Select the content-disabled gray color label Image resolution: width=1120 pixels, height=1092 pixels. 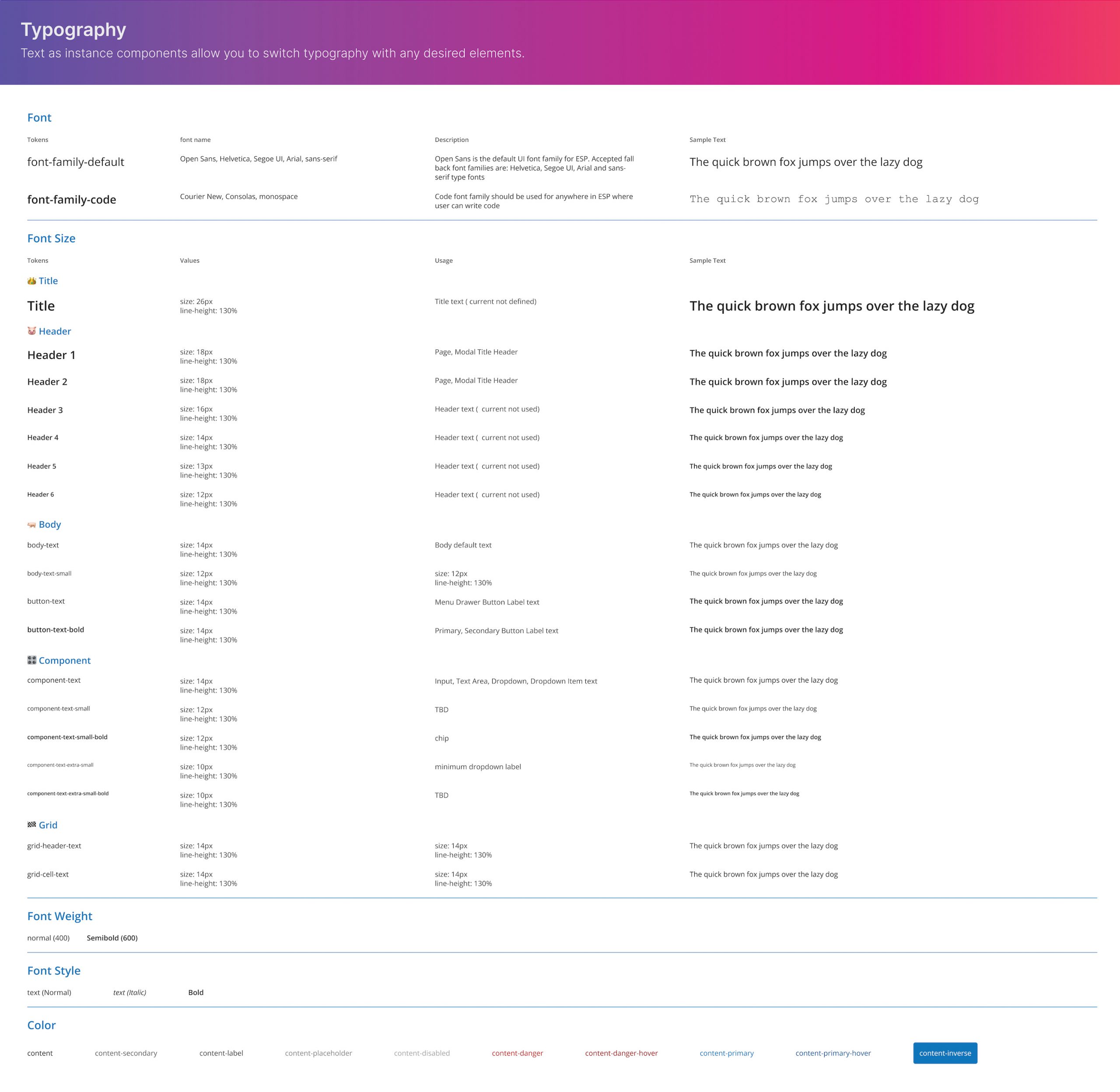pos(421,1053)
